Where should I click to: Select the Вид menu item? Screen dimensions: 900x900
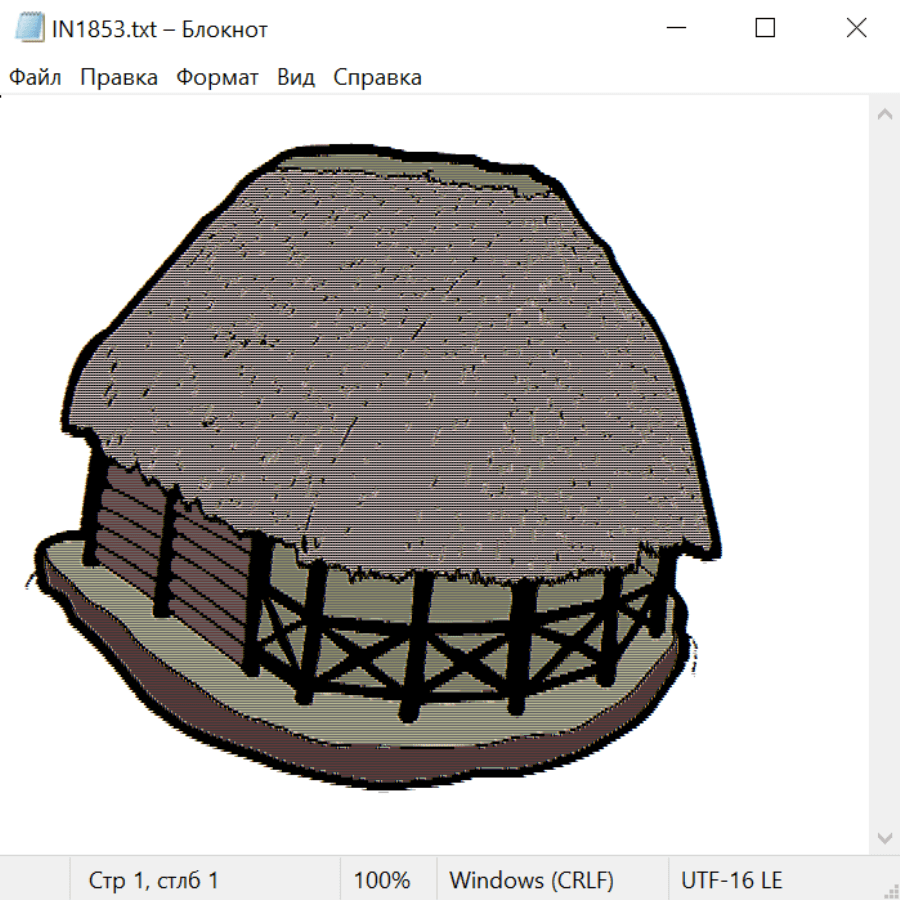(x=296, y=77)
